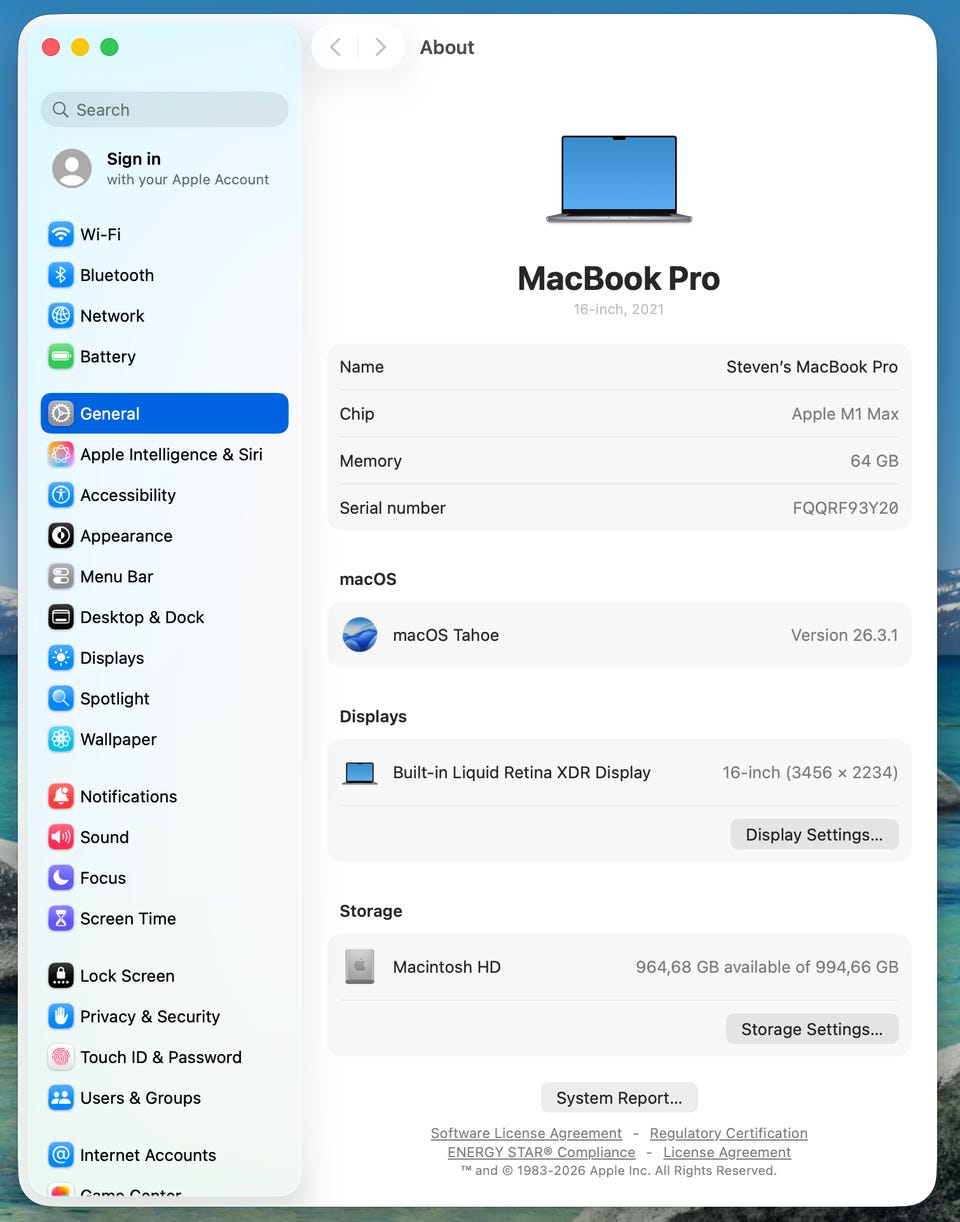Select the Menu Bar icon
Image resolution: width=960 pixels, height=1222 pixels.
pos(61,577)
